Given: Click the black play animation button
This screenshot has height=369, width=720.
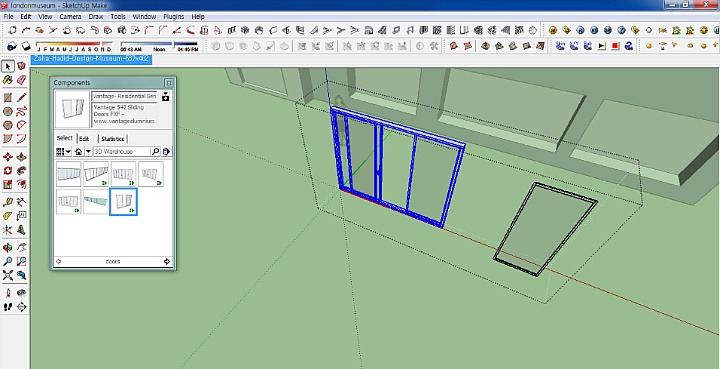Looking at the screenshot, I should (x=602, y=46).
